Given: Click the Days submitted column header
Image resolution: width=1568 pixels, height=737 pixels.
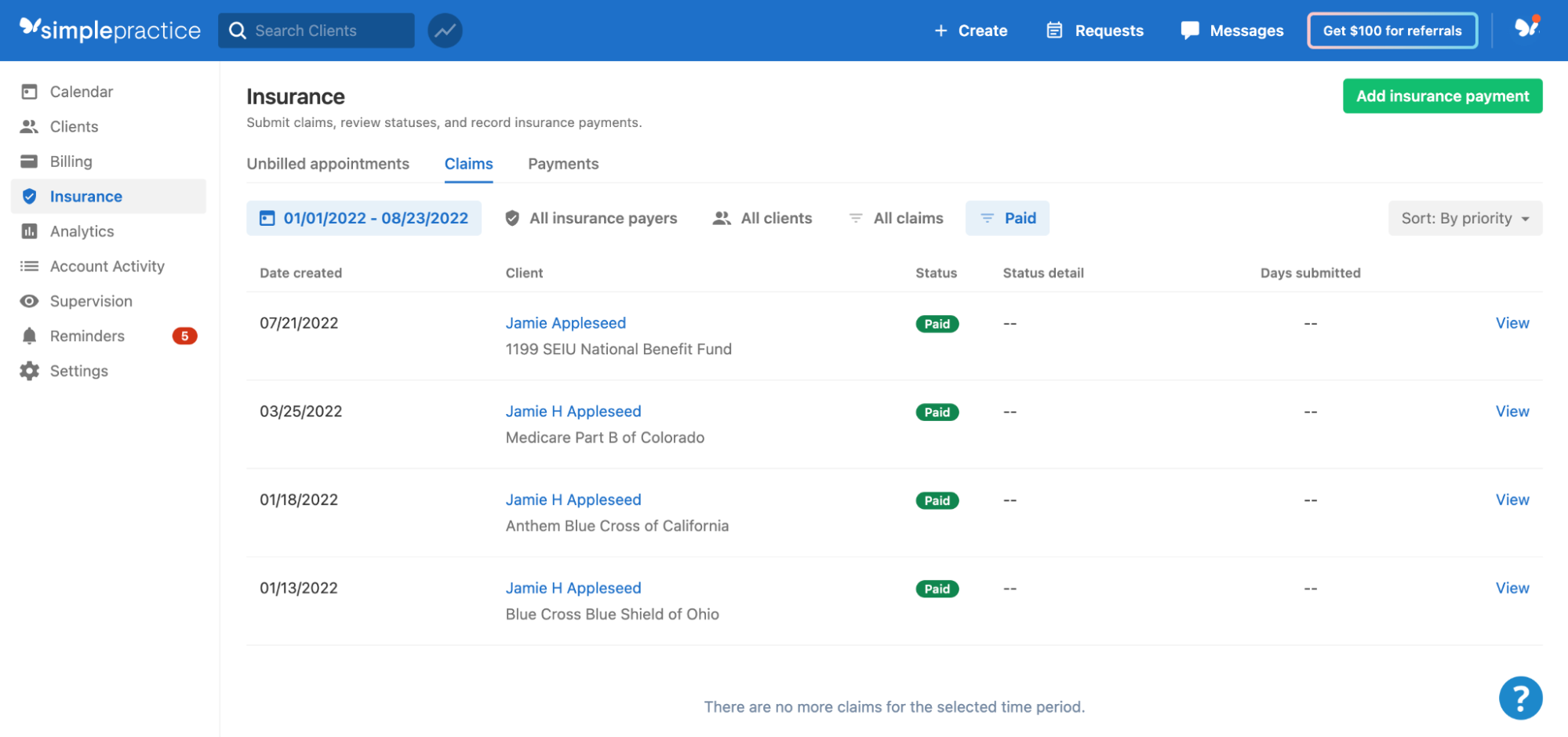Looking at the screenshot, I should click(1311, 273).
